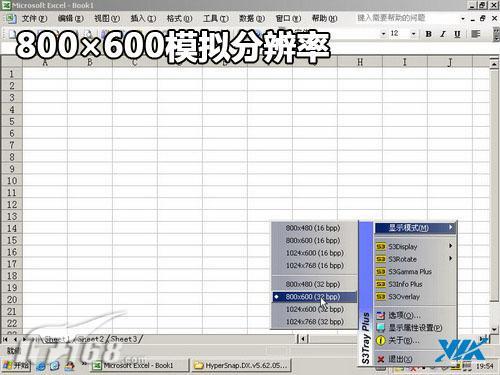Viewport: 500px width, 375px height.
Task: Click horizontal scrollbar left arrow
Action: click(x=303, y=339)
